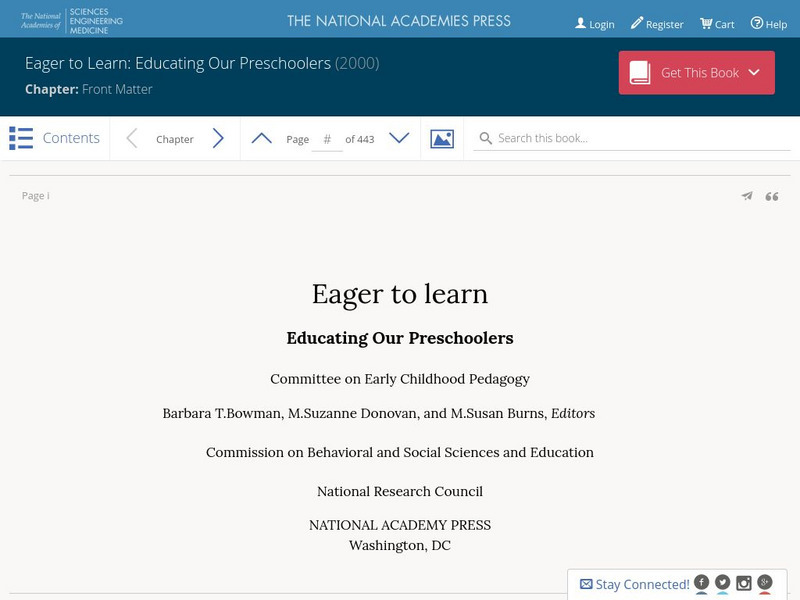
Task: Click the page number input field
Action: [327, 139]
